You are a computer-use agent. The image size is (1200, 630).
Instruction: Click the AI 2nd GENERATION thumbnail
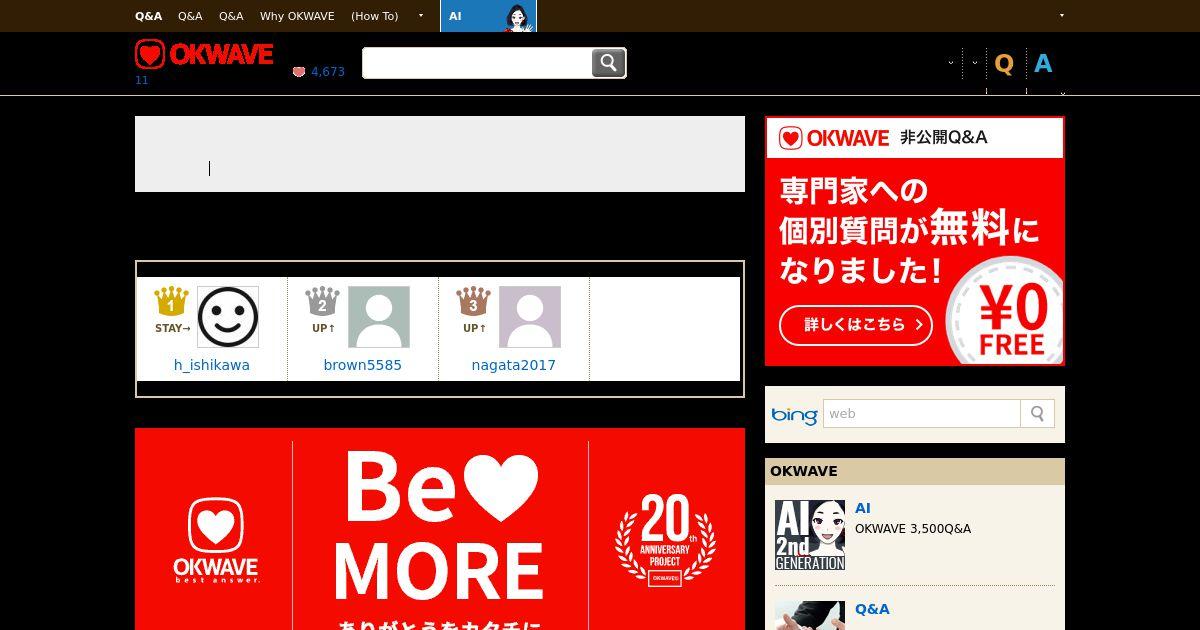(x=810, y=536)
